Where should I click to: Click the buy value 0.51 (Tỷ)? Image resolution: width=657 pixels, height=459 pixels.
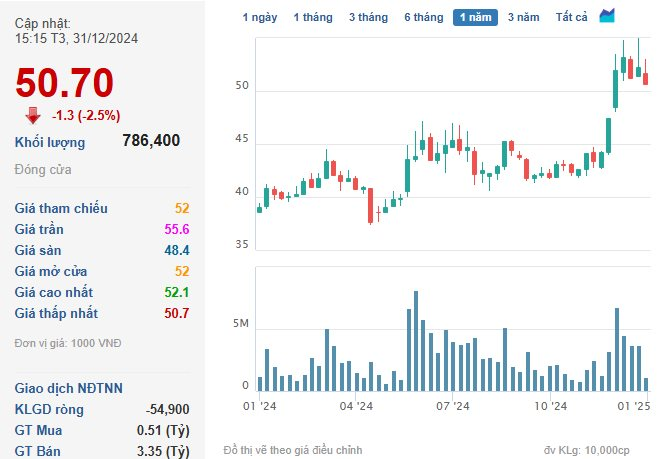[163, 430]
